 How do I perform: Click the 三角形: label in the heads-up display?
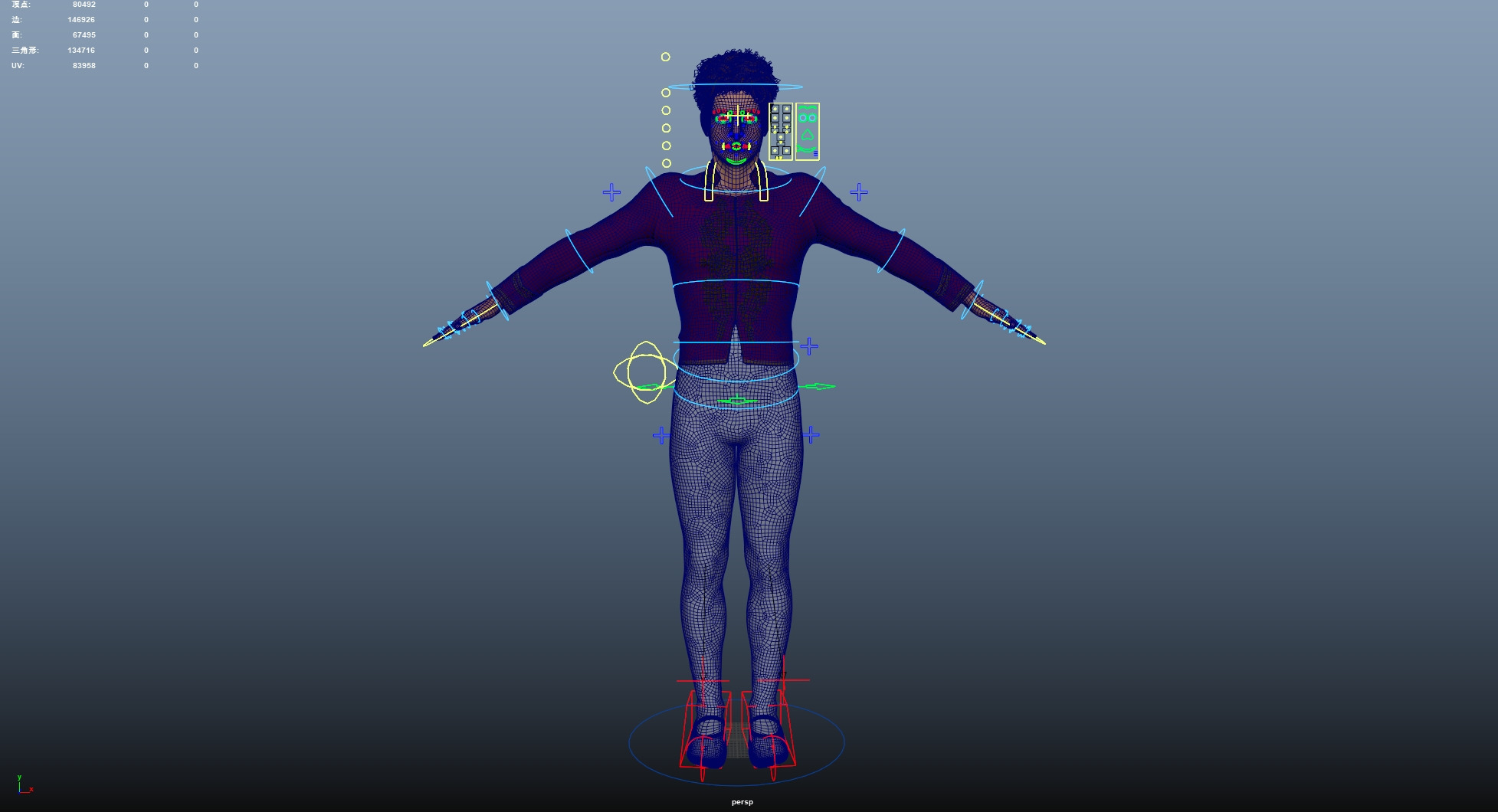[x=25, y=51]
